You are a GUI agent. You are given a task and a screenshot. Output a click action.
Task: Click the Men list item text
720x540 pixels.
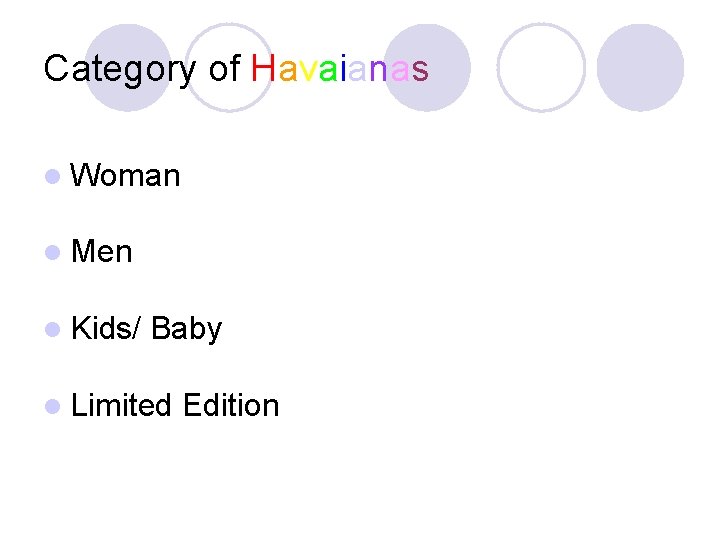(x=102, y=252)
